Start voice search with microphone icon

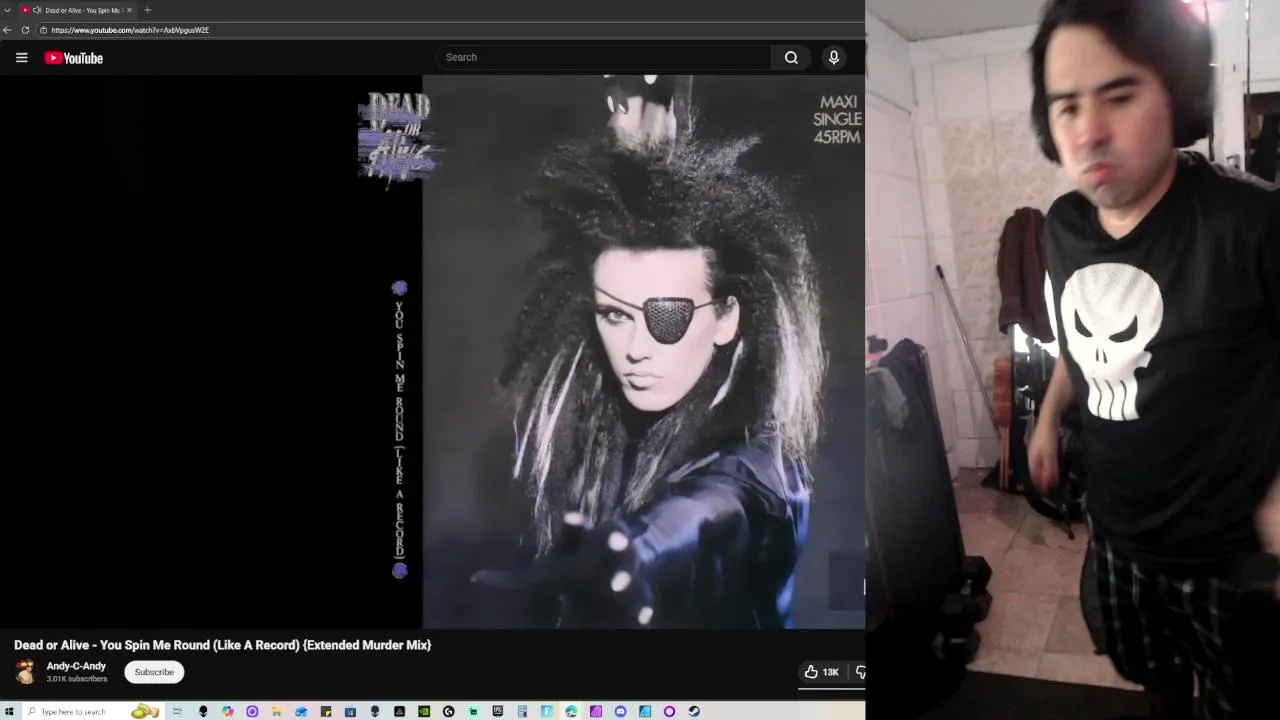point(833,57)
